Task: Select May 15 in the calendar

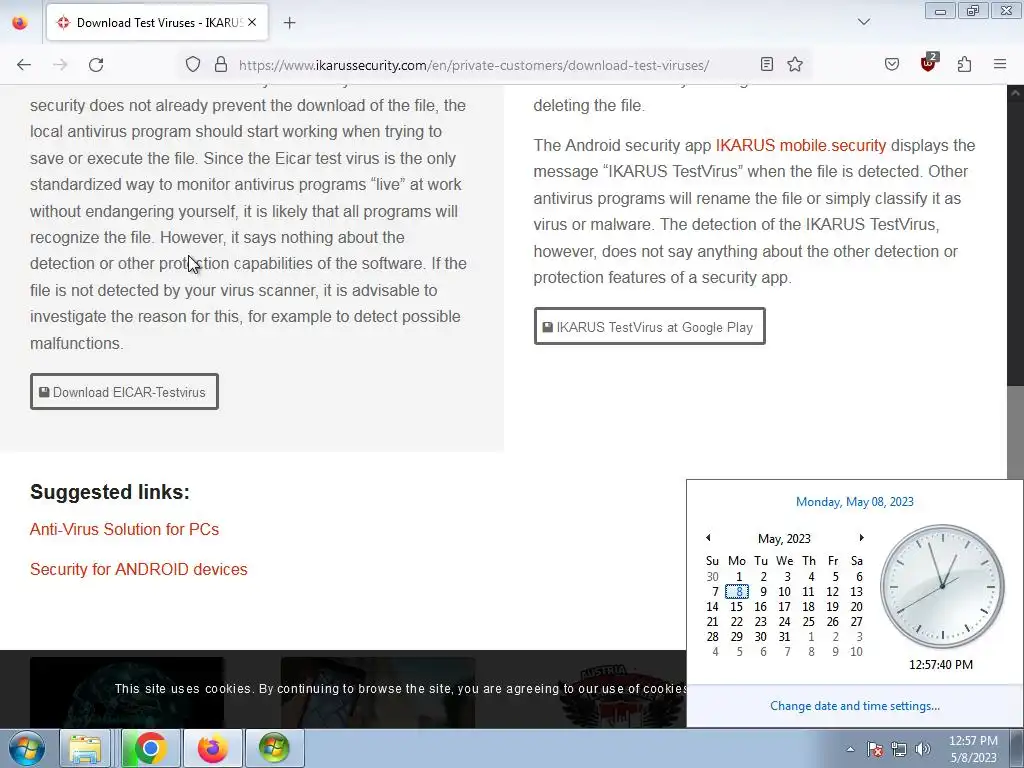Action: pos(737,607)
